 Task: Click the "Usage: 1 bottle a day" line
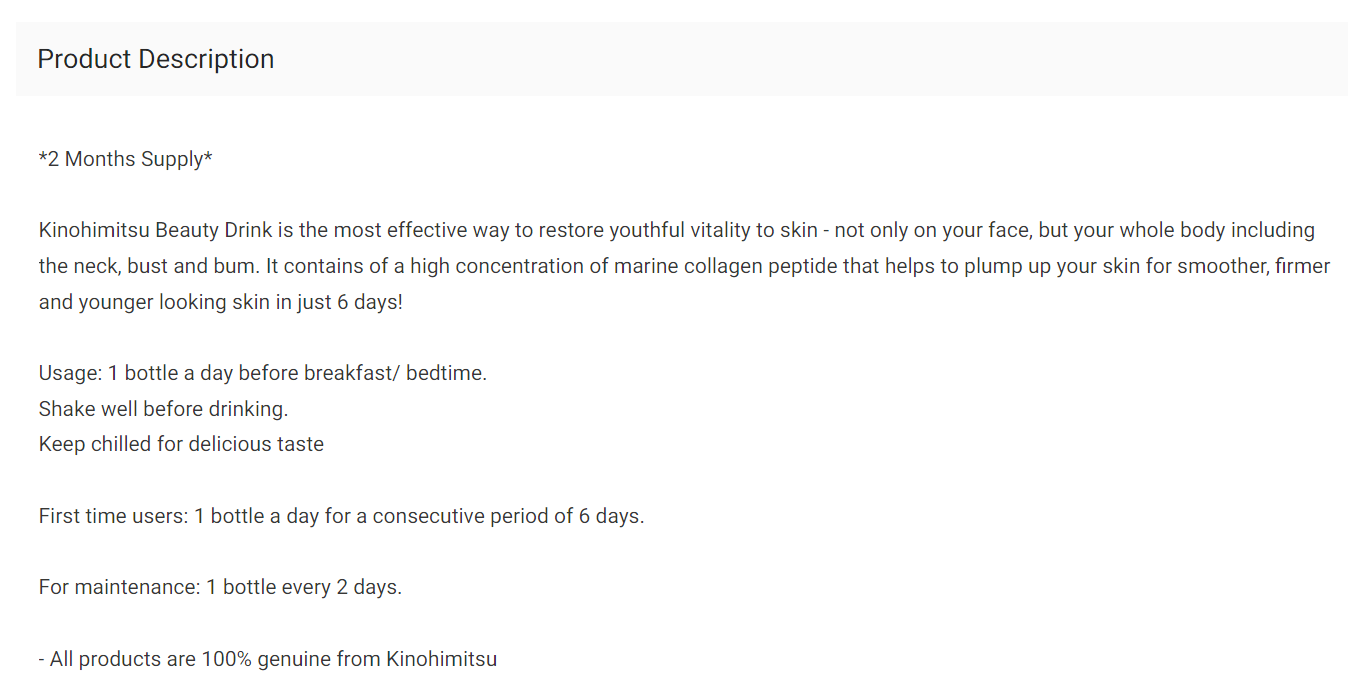[x=263, y=373]
